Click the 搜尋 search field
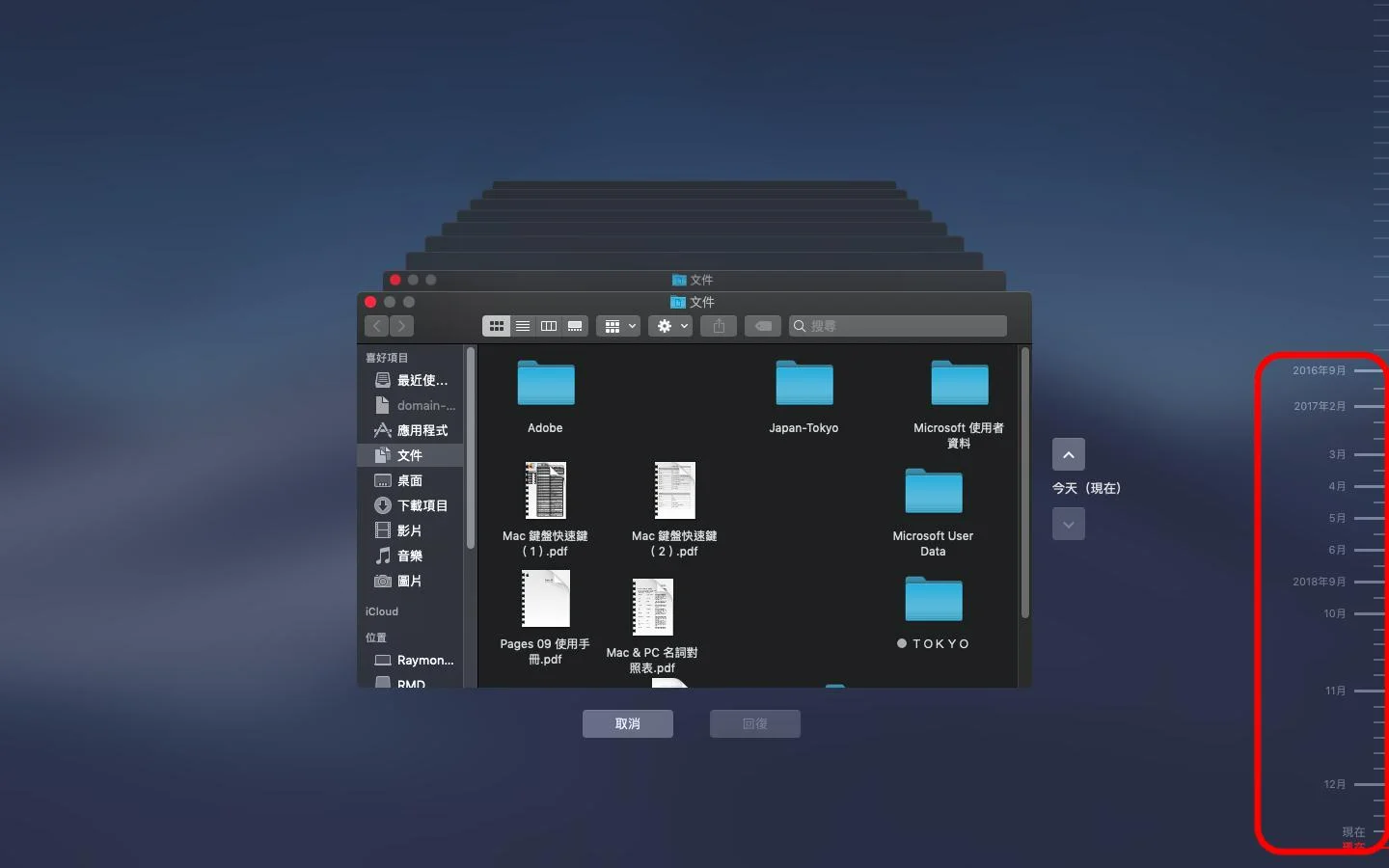This screenshot has width=1389, height=868. coord(898,326)
